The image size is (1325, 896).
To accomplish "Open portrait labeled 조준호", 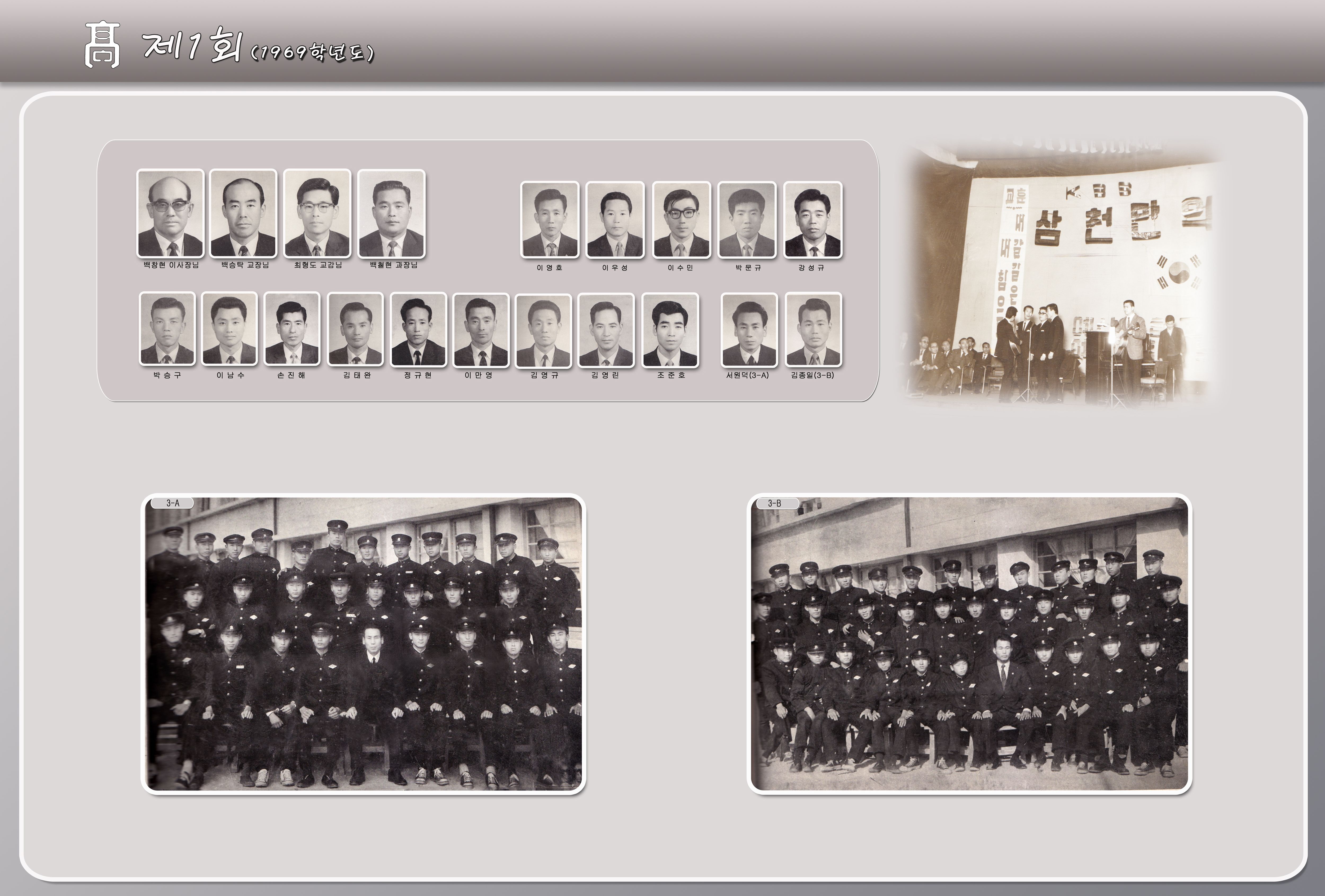I will click(x=670, y=330).
